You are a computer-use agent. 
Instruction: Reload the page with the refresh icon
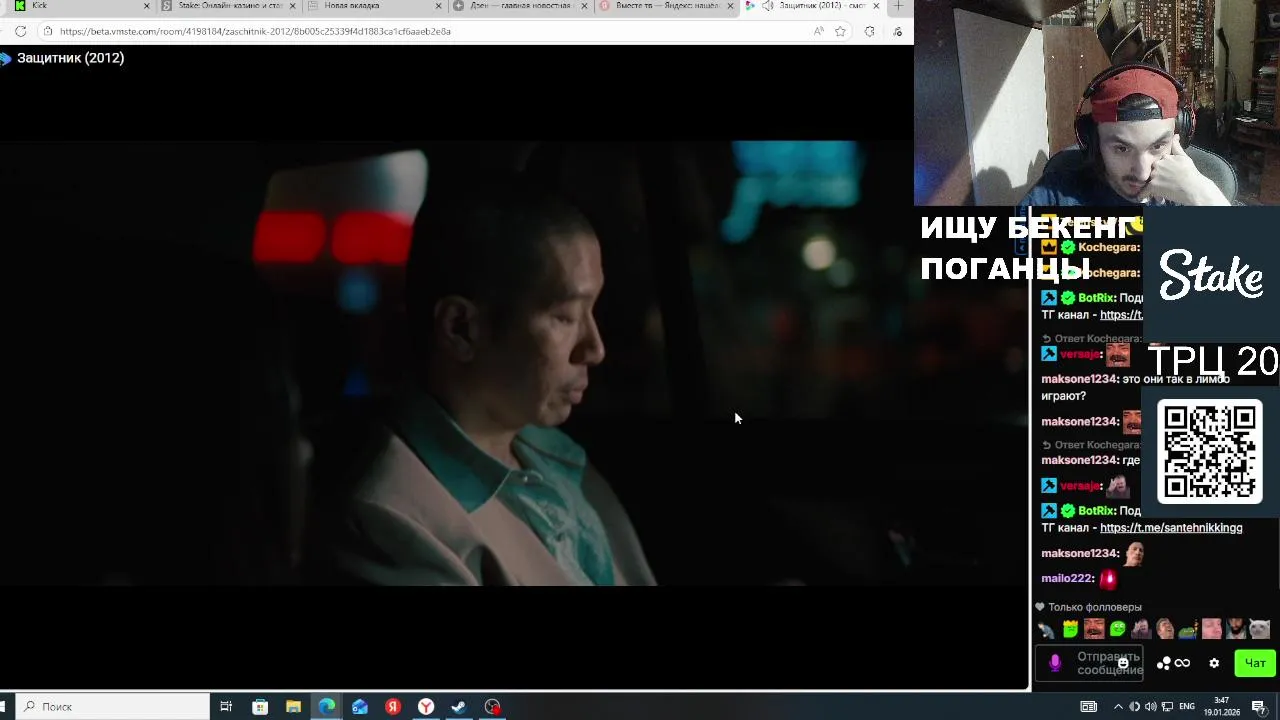[x=20, y=31]
